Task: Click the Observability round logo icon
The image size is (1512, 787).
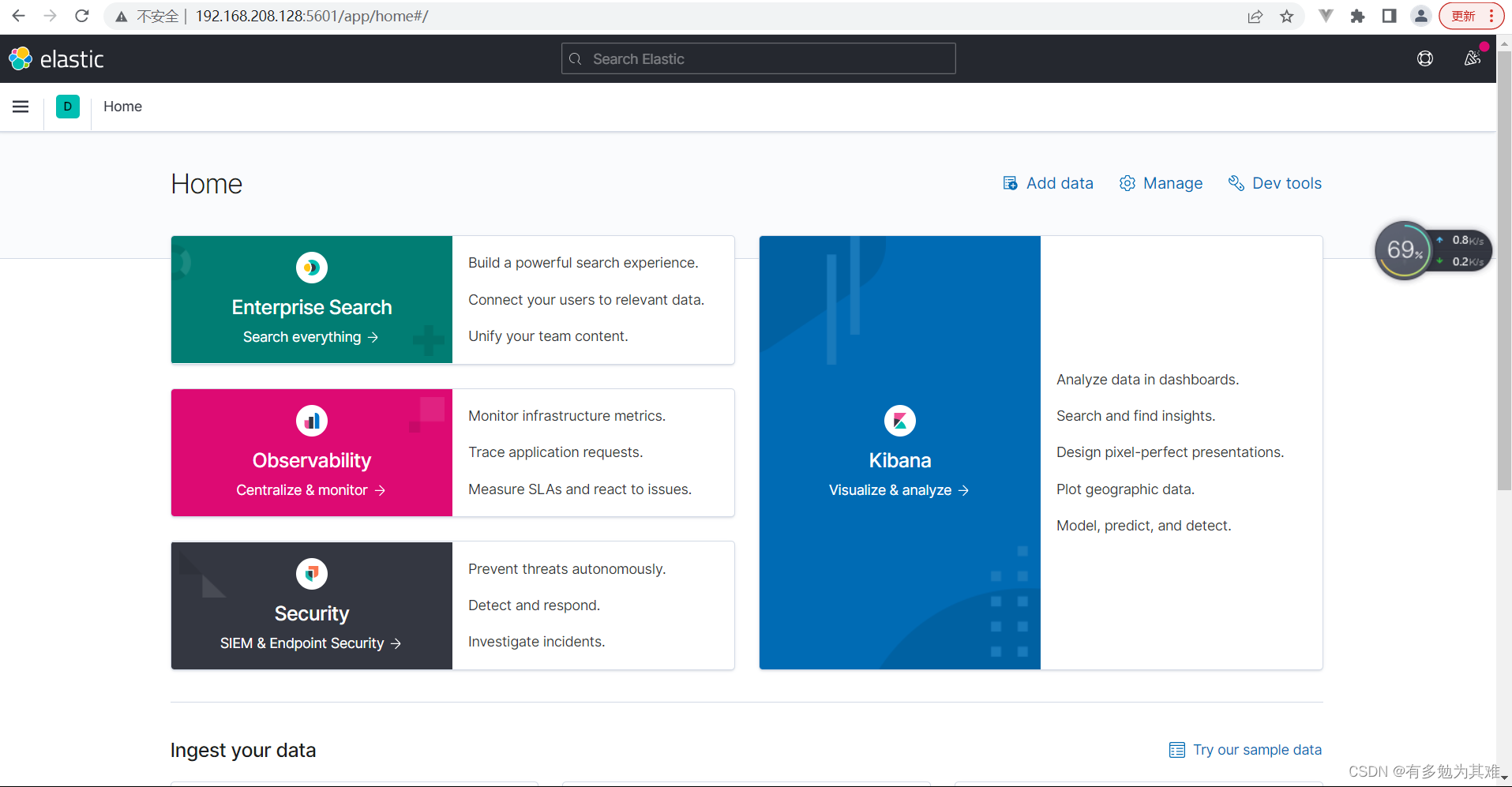Action: [312, 421]
